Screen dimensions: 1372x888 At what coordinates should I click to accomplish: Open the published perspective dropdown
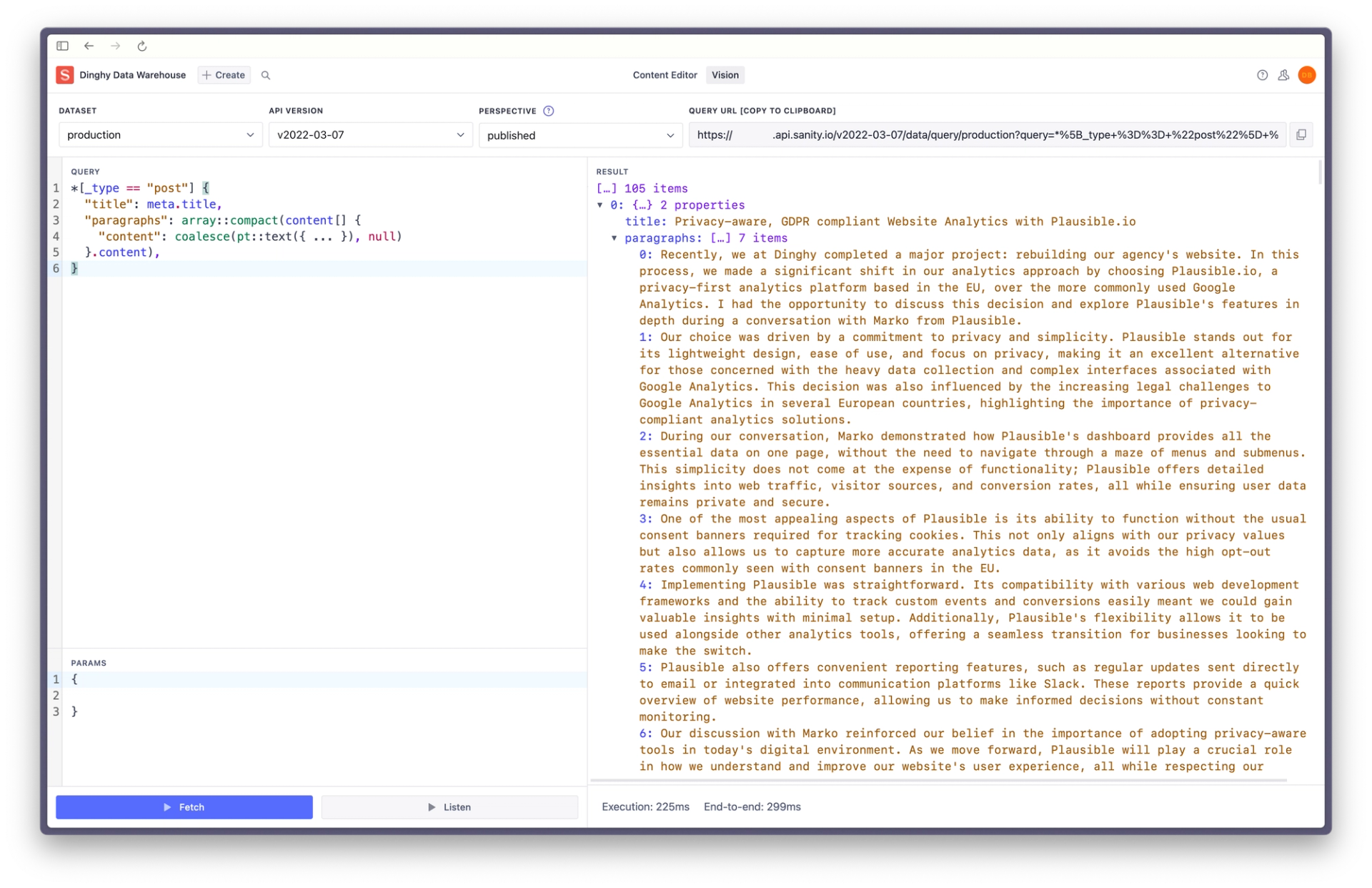click(x=580, y=135)
